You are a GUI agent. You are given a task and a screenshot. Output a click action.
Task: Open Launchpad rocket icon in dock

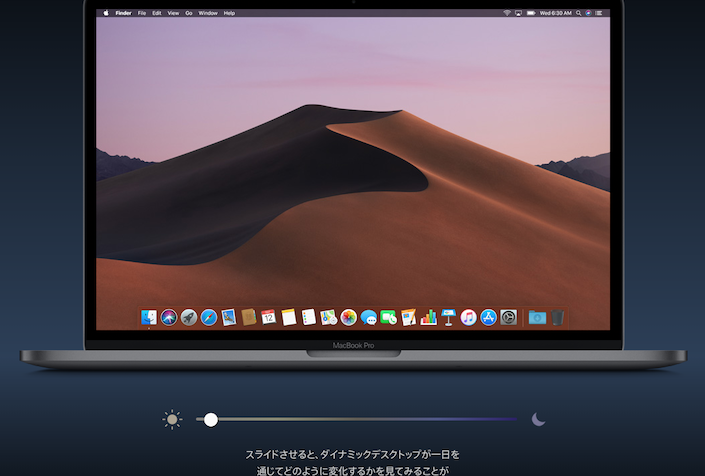(189, 317)
